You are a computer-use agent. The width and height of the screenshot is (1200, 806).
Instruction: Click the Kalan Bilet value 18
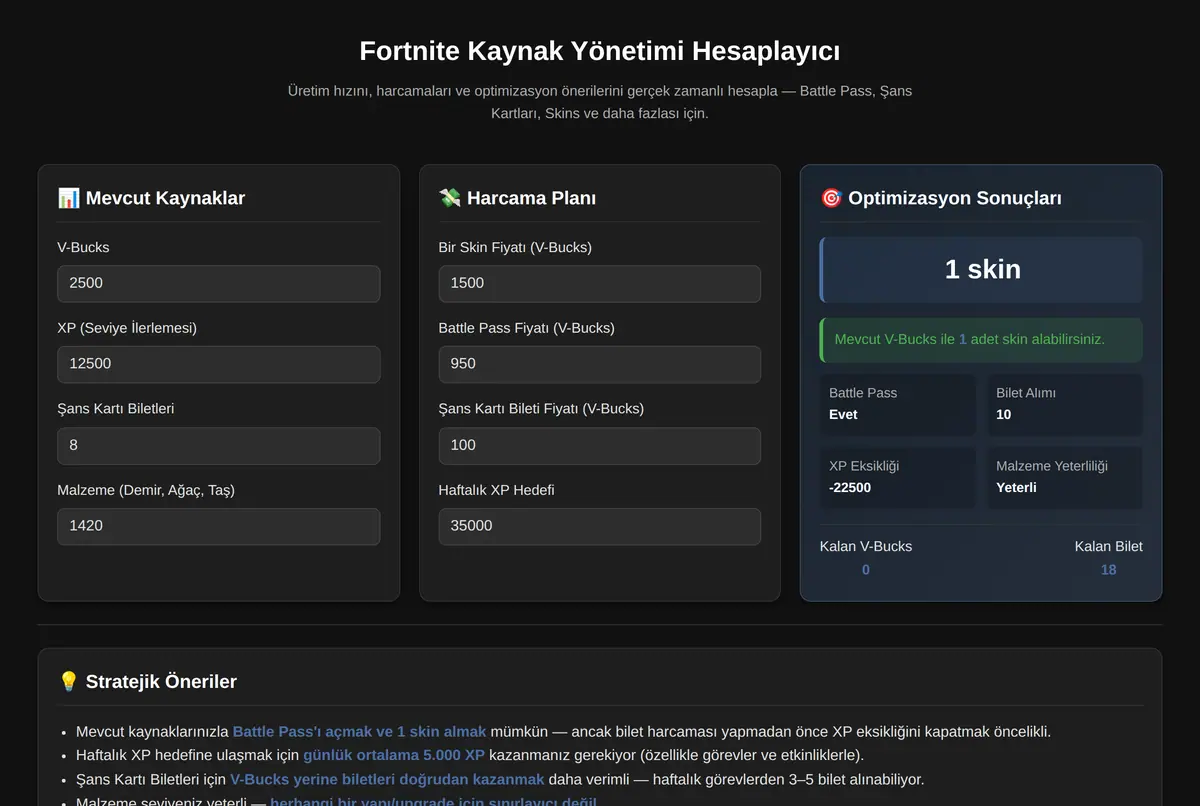pyautogui.click(x=1109, y=570)
